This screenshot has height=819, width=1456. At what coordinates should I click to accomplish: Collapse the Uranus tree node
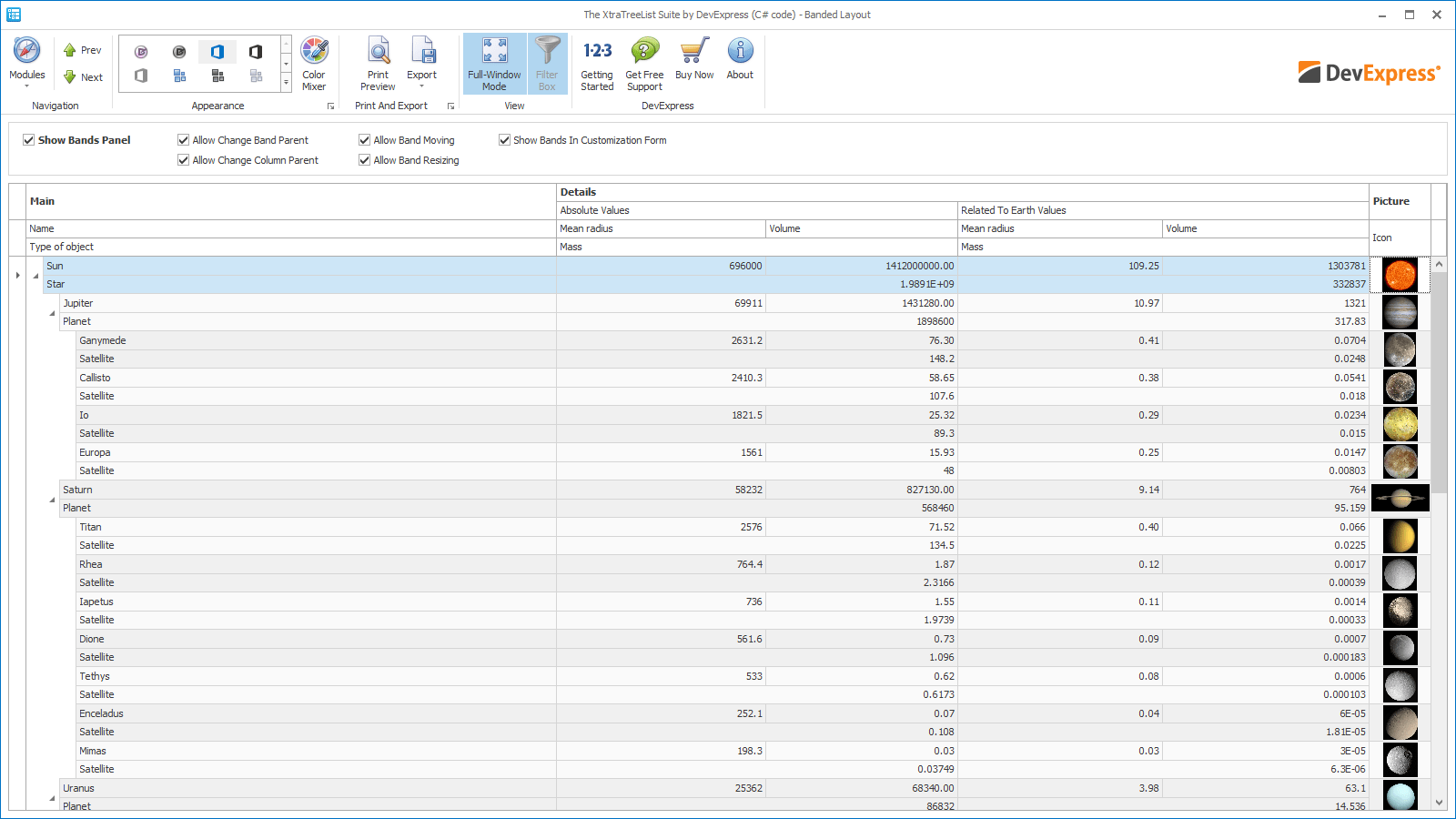52,798
